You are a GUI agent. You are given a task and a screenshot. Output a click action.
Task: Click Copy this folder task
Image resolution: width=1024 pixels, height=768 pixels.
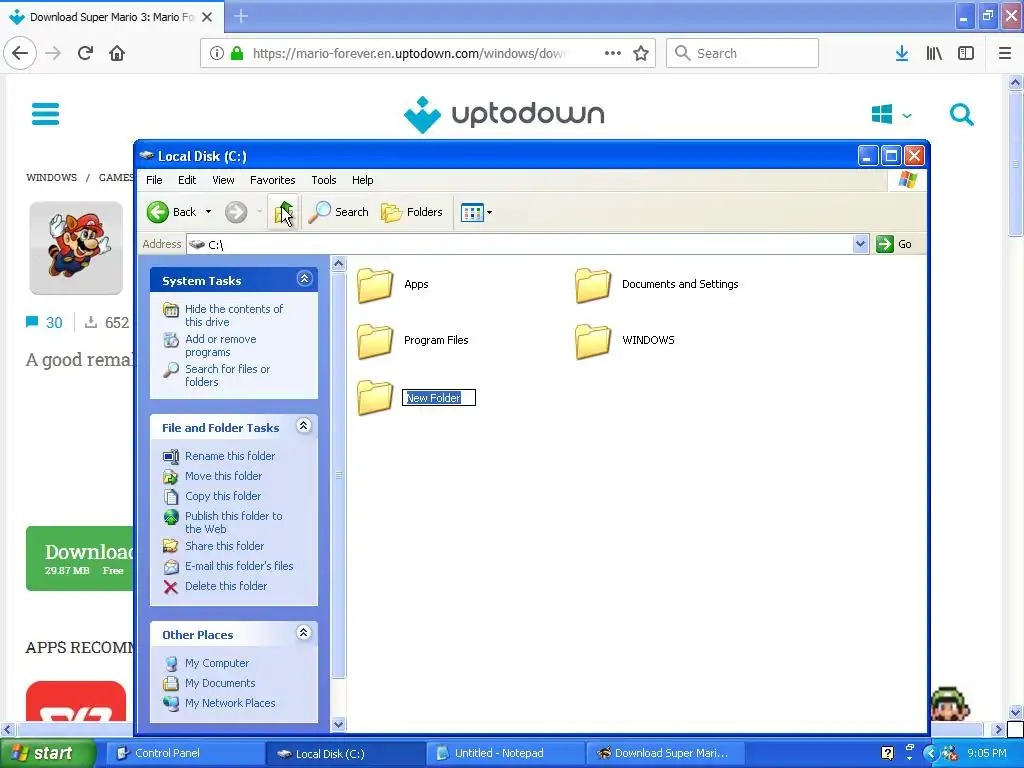223,496
